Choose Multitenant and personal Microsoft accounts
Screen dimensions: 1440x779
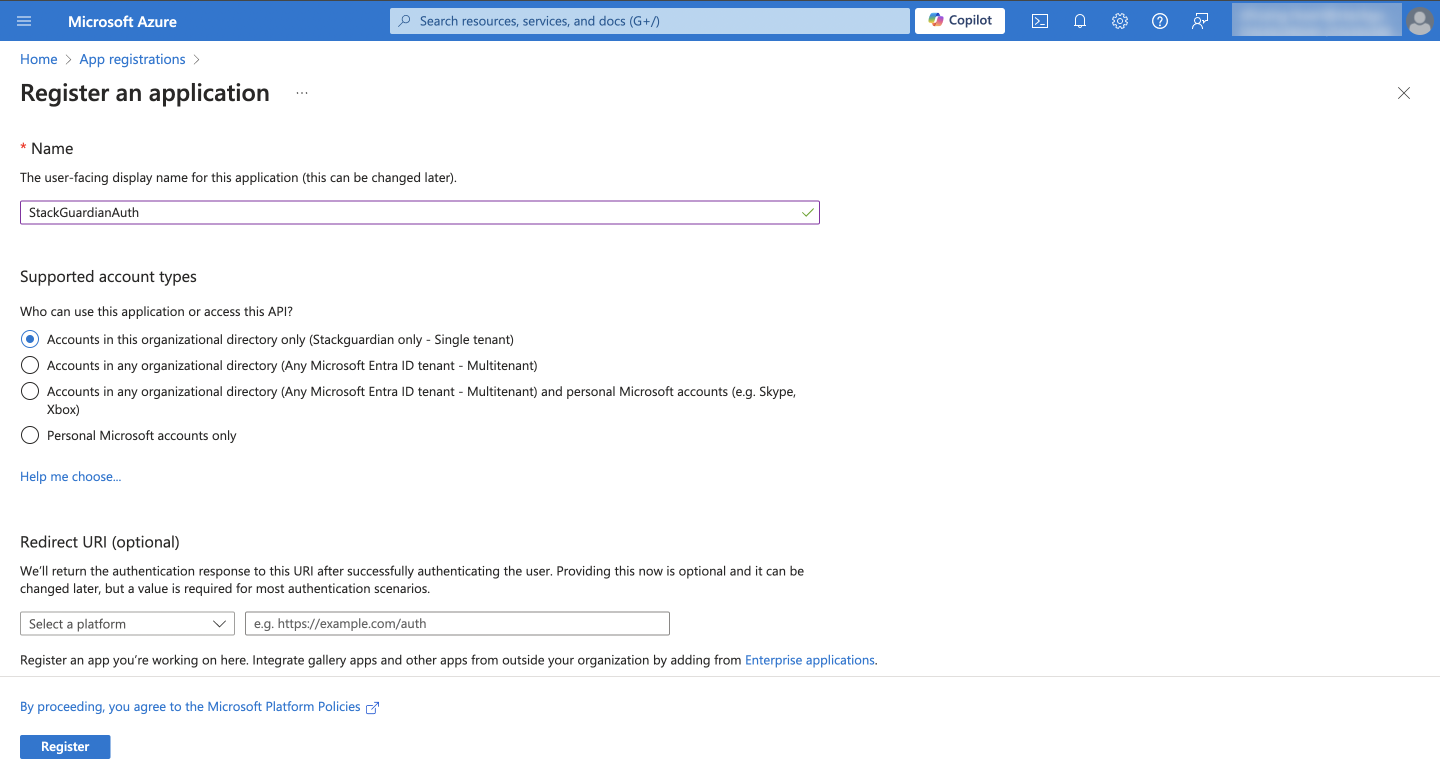coord(30,392)
